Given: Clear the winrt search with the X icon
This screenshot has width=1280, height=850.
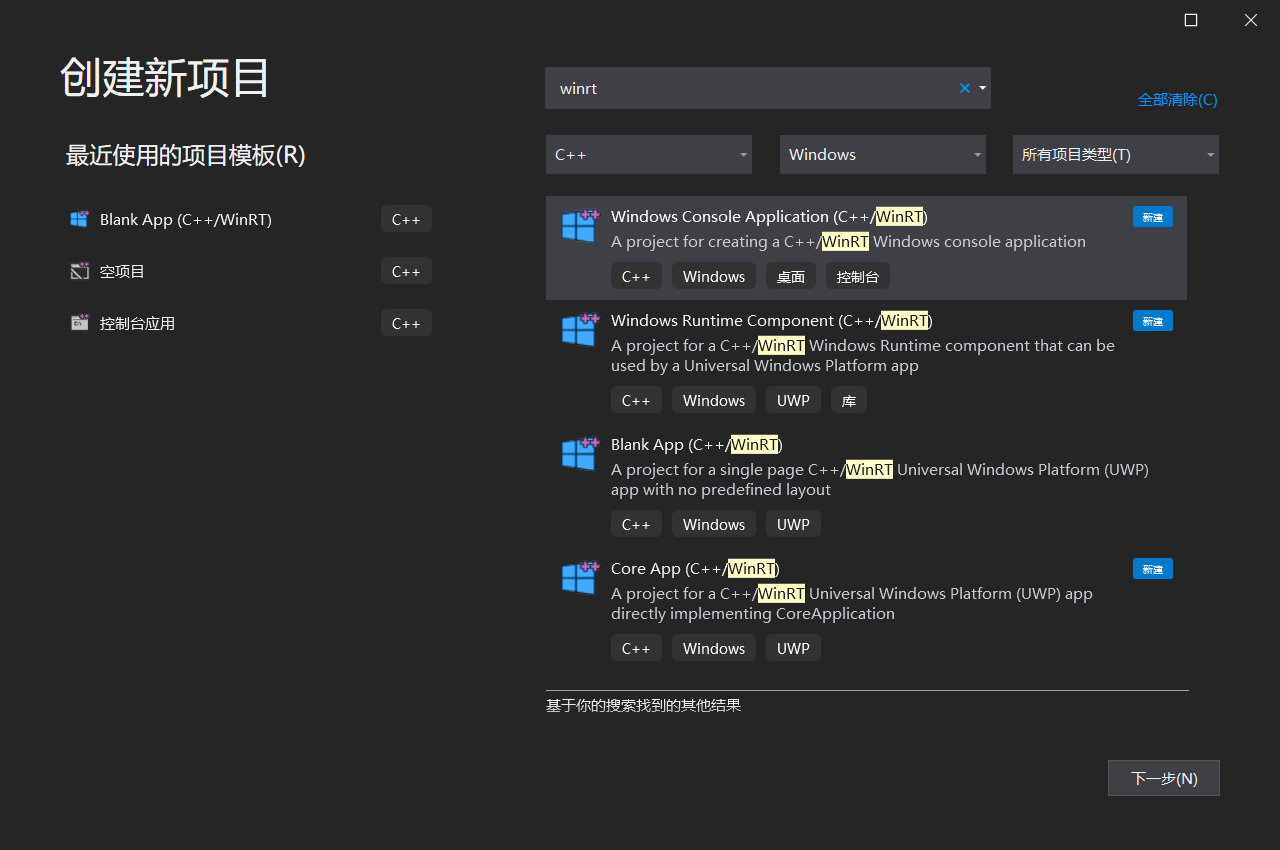Looking at the screenshot, I should [963, 88].
